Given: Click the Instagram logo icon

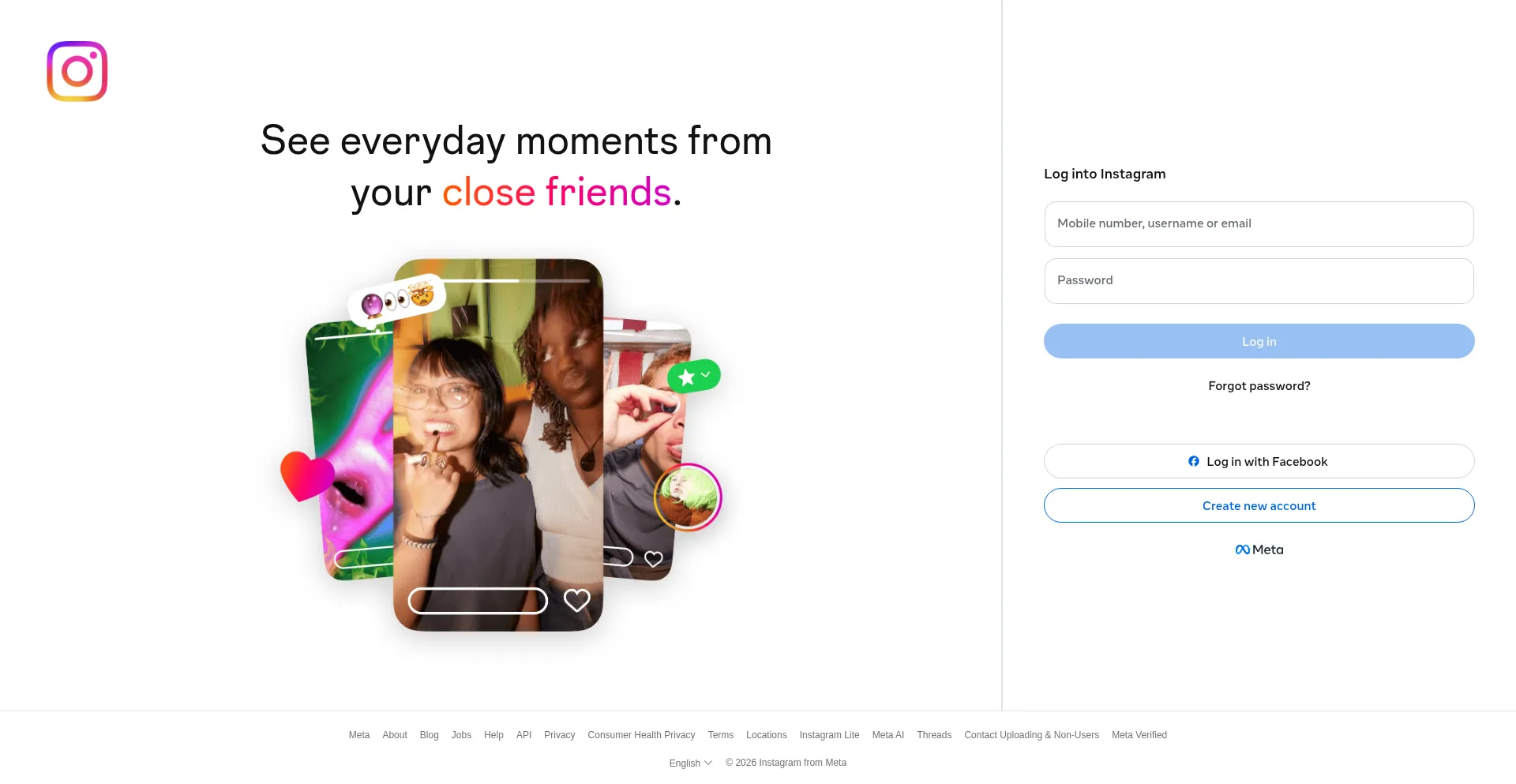Looking at the screenshot, I should [x=77, y=71].
